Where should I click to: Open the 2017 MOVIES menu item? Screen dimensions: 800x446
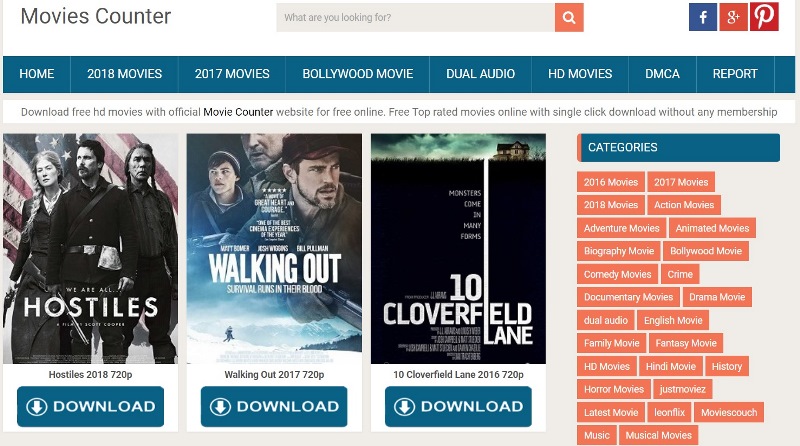click(232, 74)
